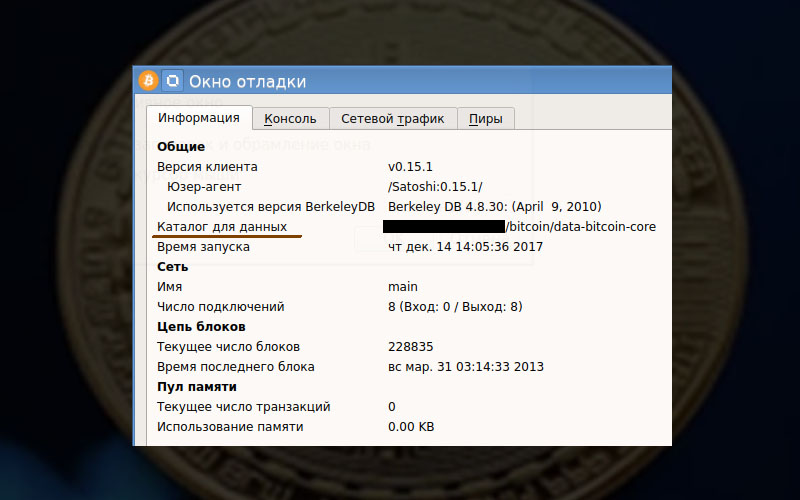This screenshot has width=800, height=500.
Task: Open the Консоль tab
Action: point(290,118)
